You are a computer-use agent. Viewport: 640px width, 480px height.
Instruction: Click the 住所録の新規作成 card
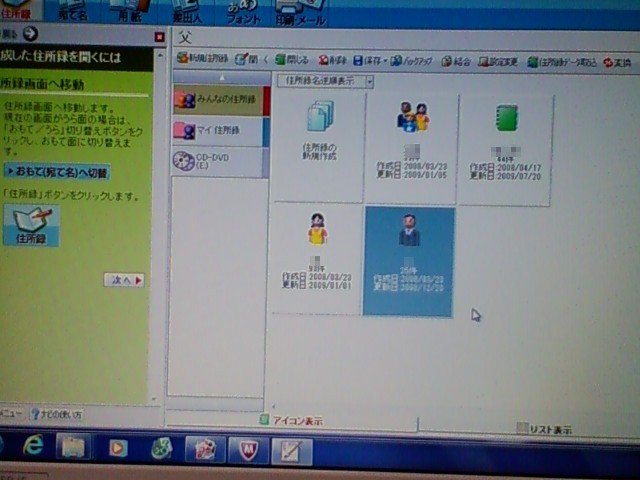[319, 147]
